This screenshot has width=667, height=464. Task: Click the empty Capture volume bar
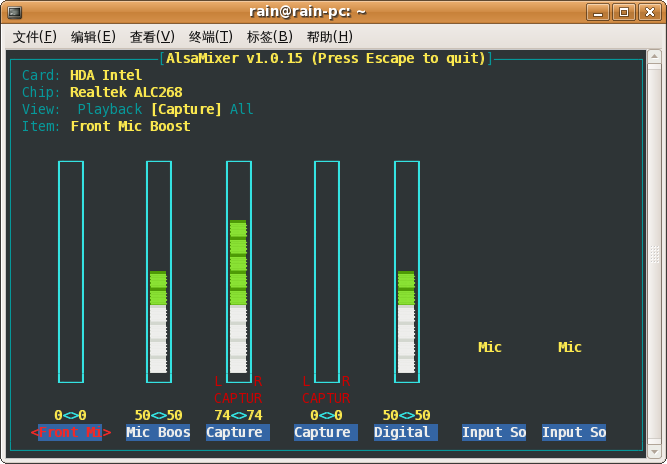click(x=327, y=272)
